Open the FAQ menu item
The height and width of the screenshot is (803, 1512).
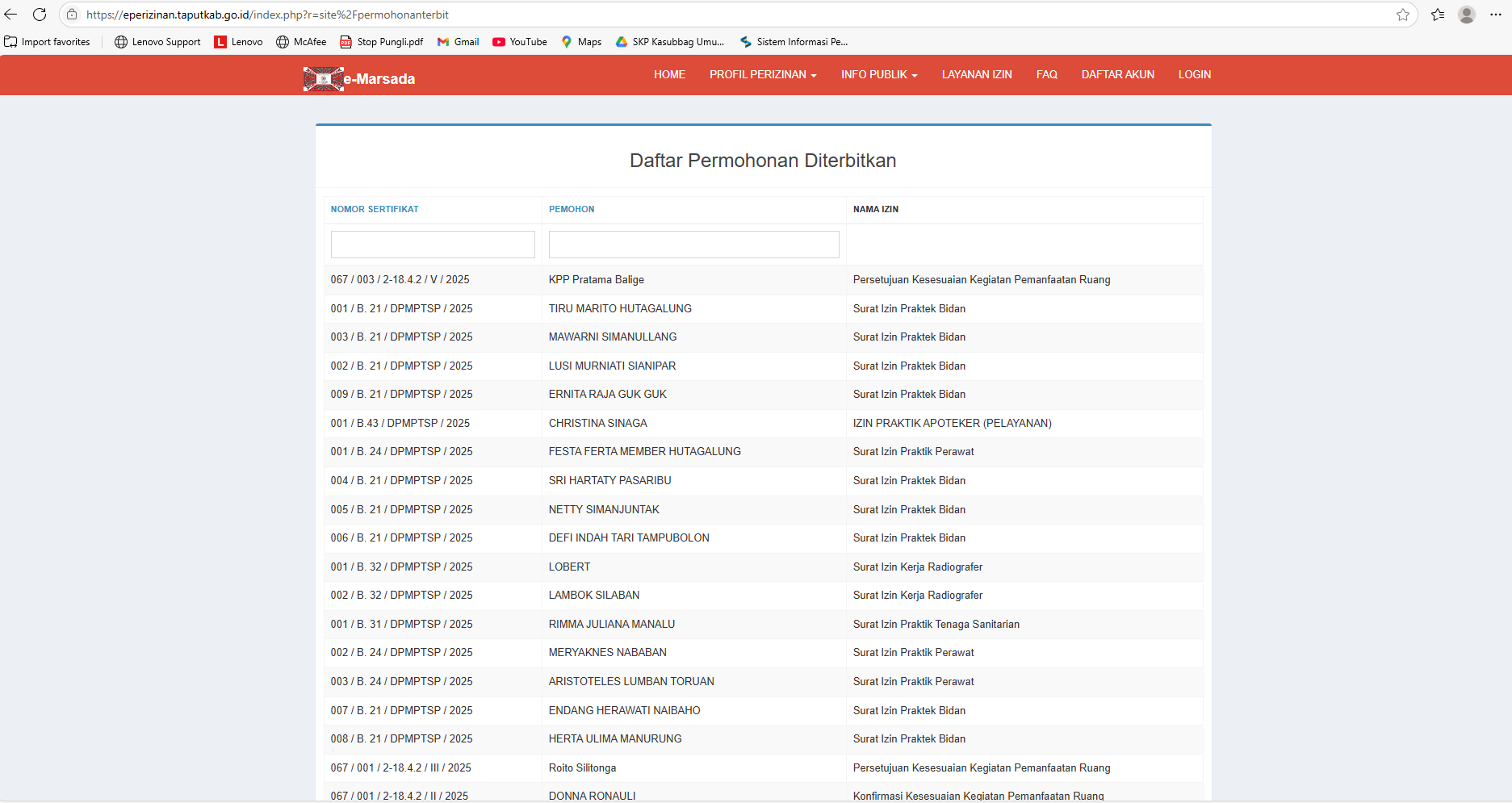[1046, 74]
